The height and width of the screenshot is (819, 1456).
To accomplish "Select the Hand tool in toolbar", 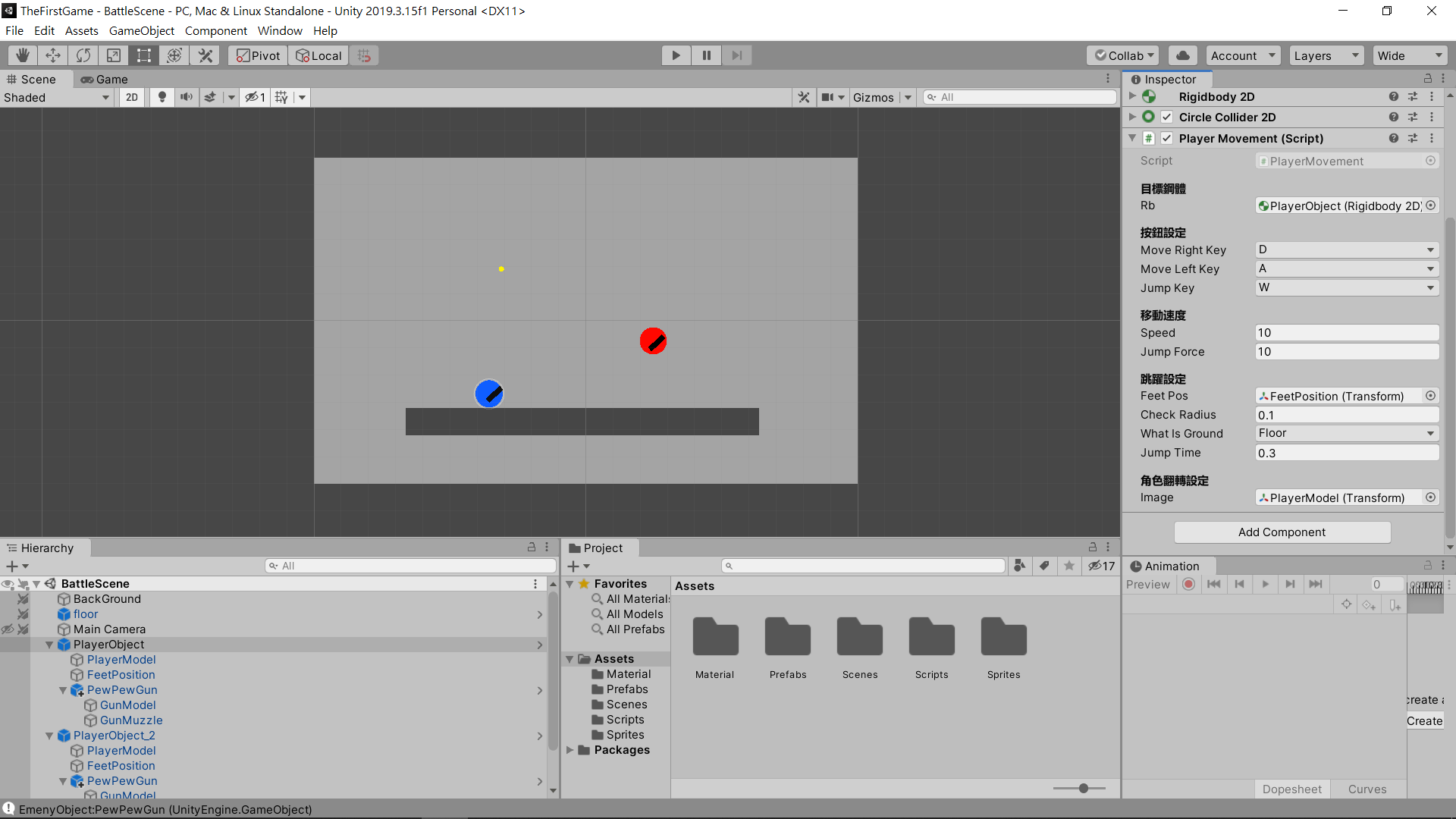I will (23, 55).
